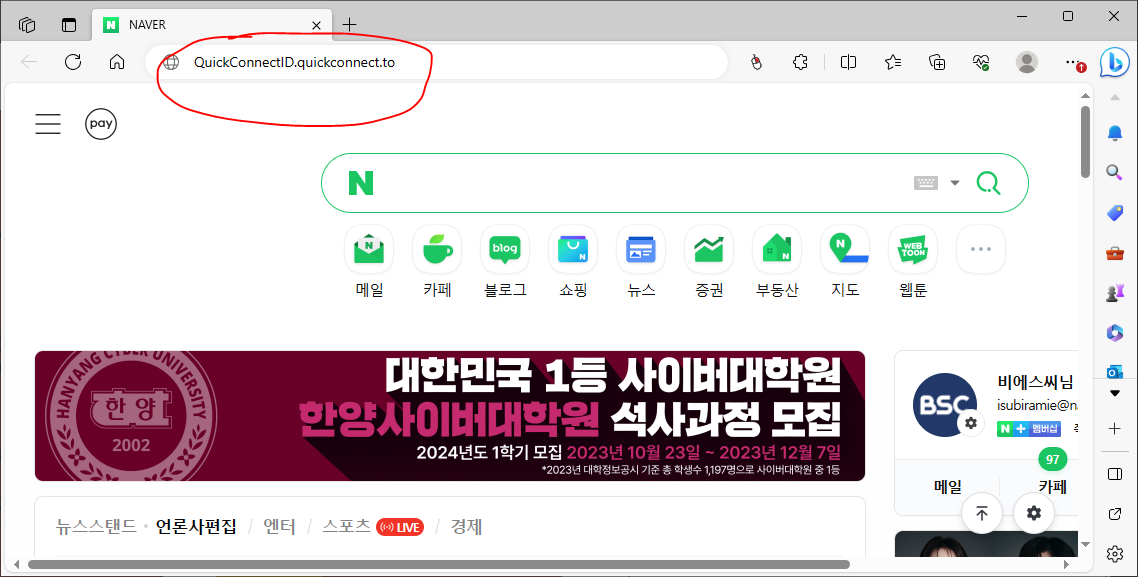Open the Hanyang Cyber University banner
This screenshot has width=1138, height=577.
point(450,416)
